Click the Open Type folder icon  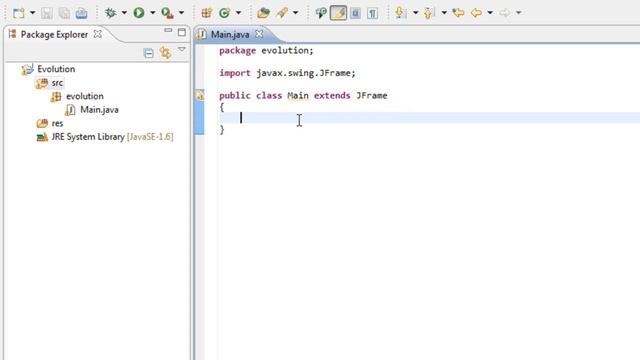pyautogui.click(x=263, y=13)
